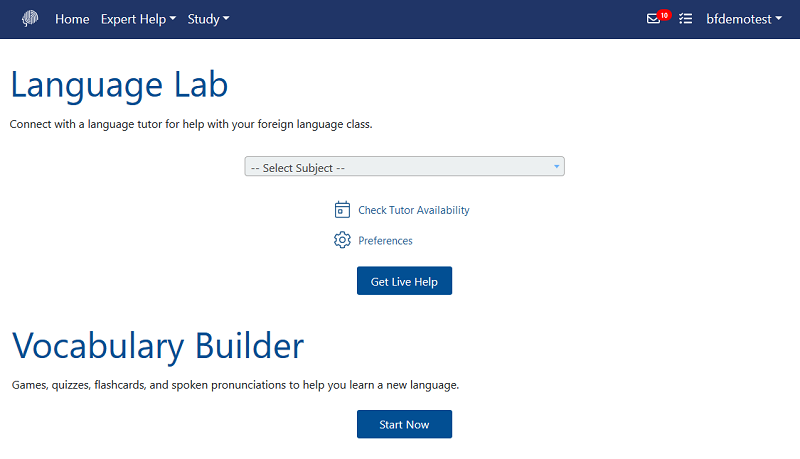
Task: Expand the Expert Help menu
Action: [x=138, y=19]
